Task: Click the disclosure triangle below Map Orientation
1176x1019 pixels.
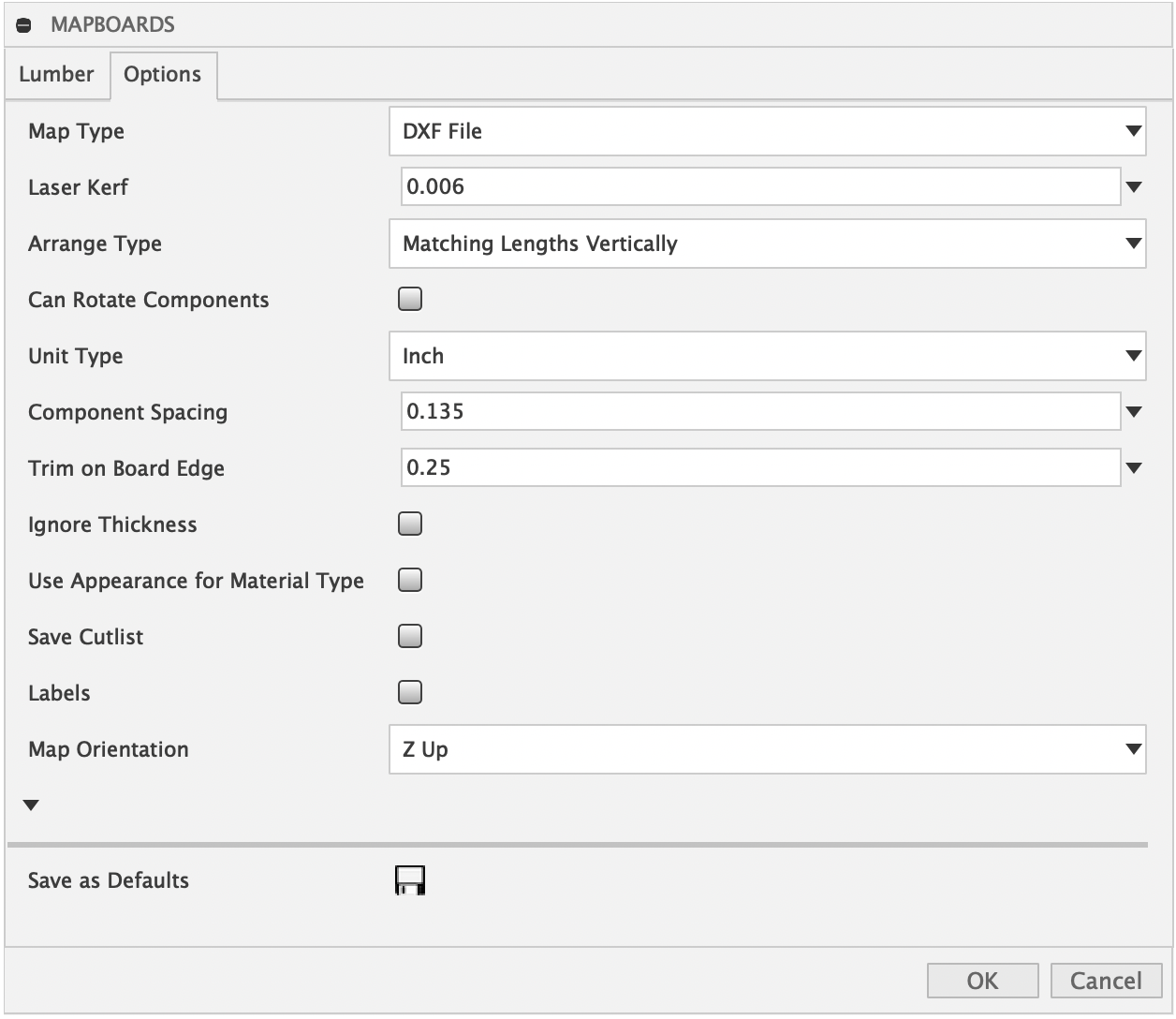Action: coord(31,805)
